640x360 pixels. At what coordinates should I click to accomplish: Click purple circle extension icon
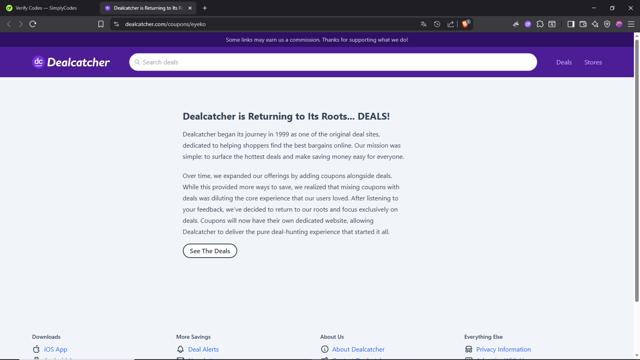pos(528,24)
